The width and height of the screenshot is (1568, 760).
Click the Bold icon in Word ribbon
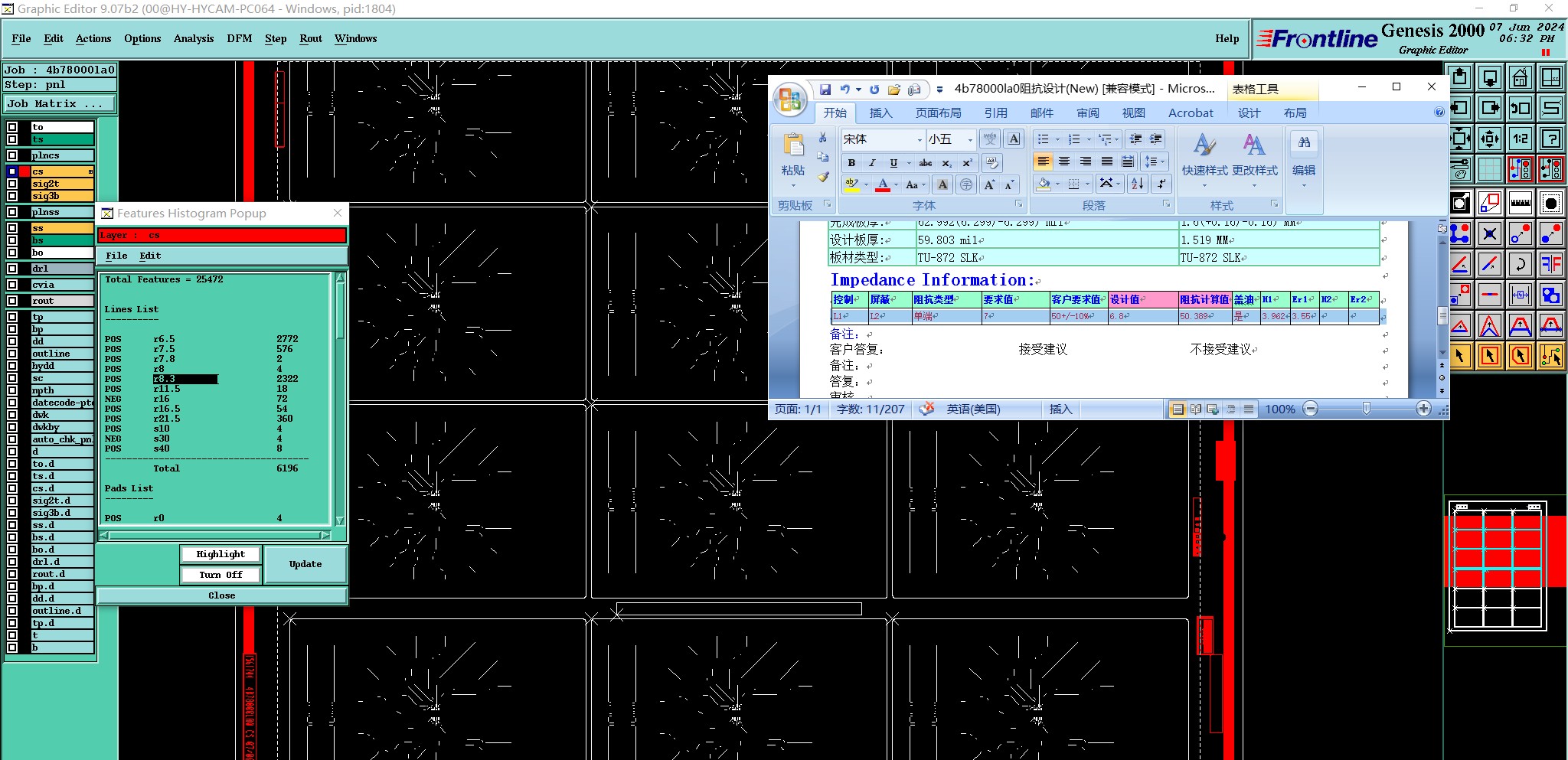click(x=851, y=163)
